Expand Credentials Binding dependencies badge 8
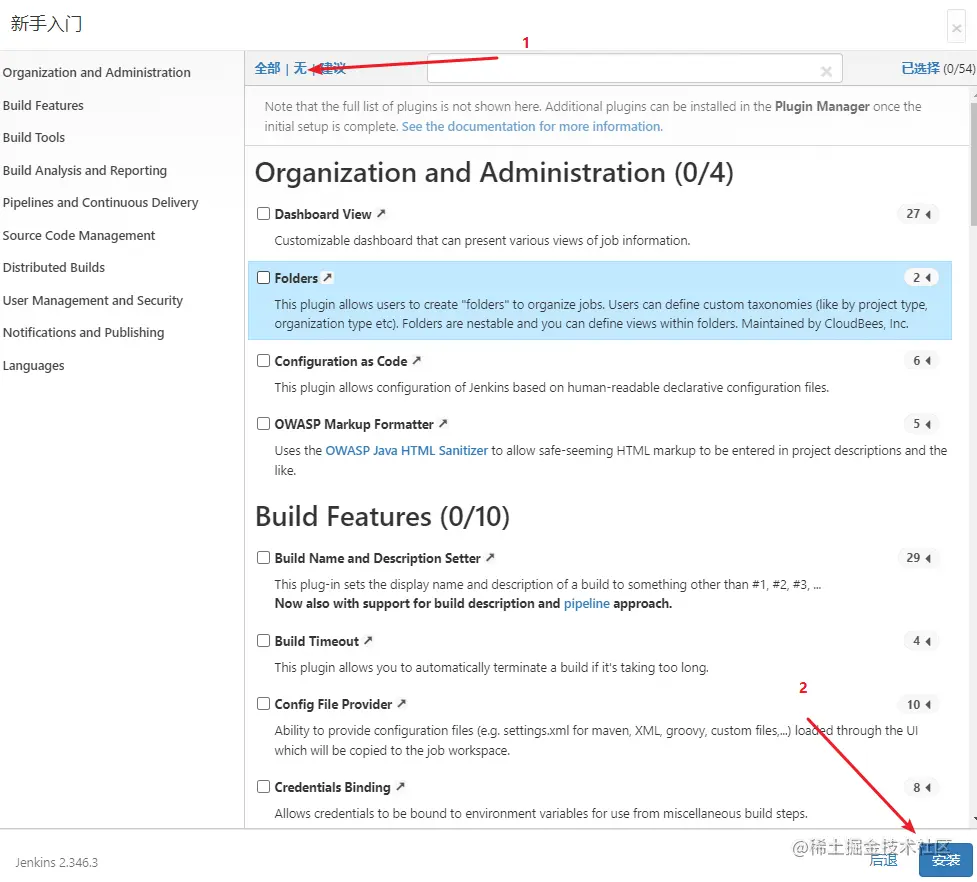The image size is (977, 882). (922, 787)
